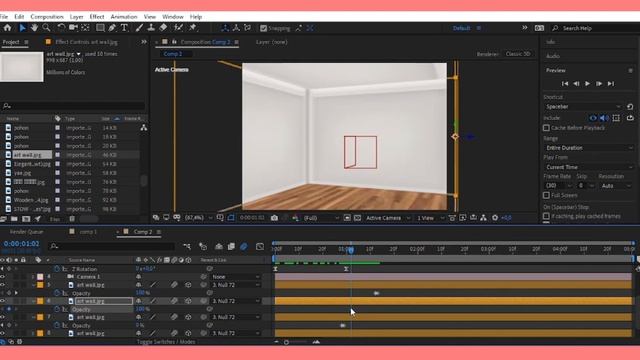
Task: Enable Motion Blur for the composition
Action: coord(244,247)
